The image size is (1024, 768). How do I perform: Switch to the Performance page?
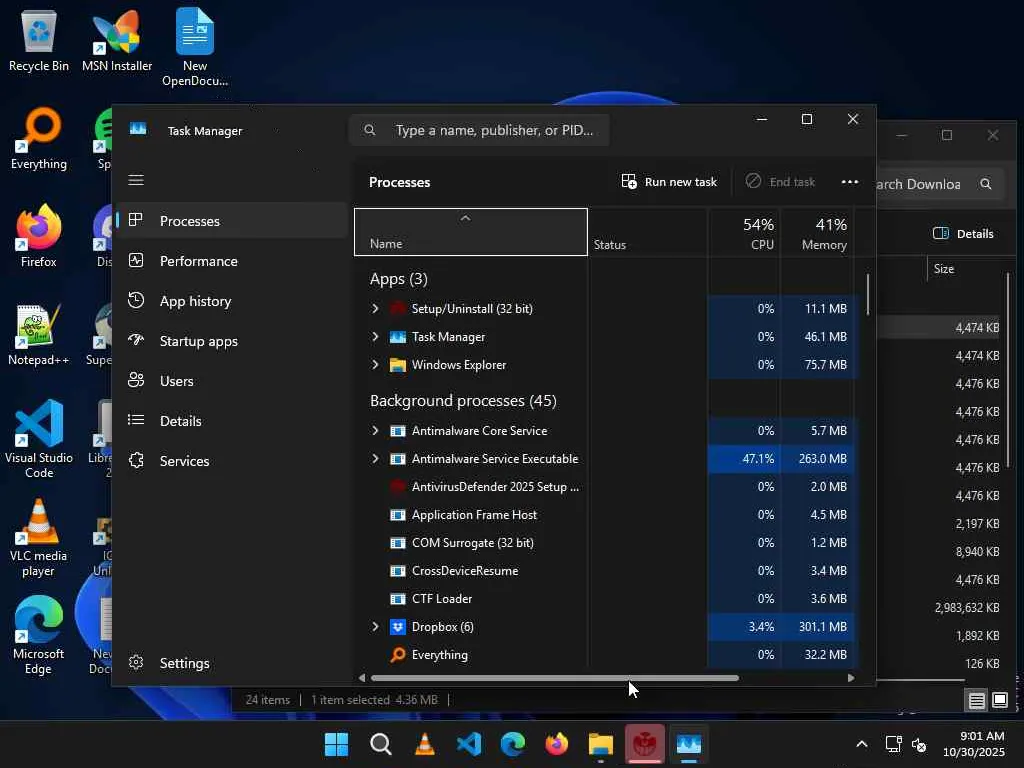coord(232,261)
